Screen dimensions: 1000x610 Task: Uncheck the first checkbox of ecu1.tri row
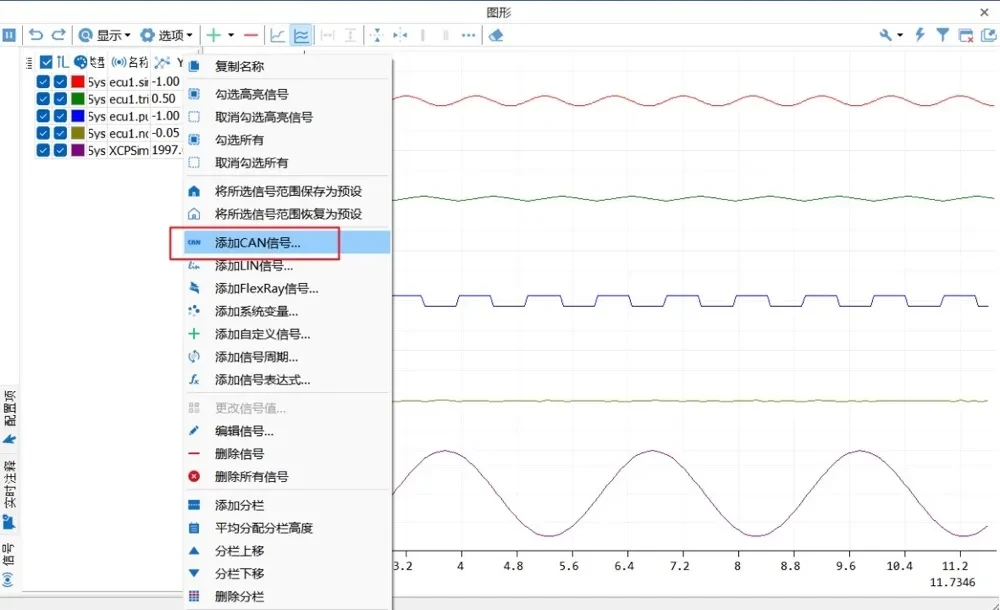tap(43, 98)
